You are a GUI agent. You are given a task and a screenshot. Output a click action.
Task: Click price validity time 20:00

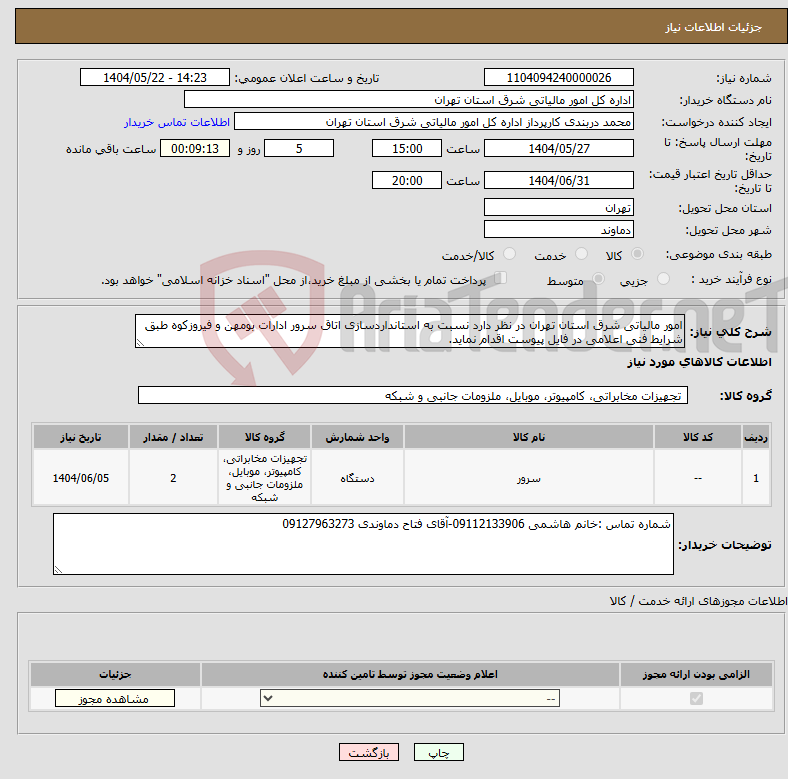407,180
